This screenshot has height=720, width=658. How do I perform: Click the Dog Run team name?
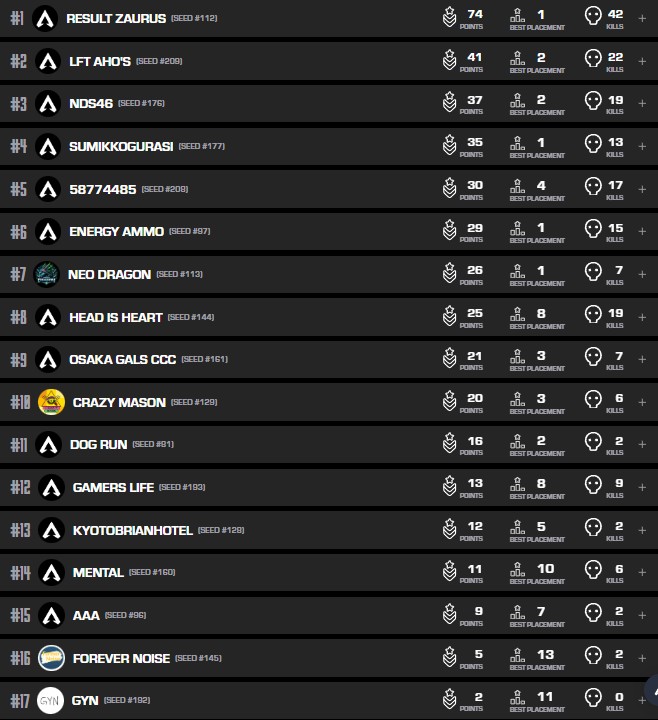[x=98, y=444]
